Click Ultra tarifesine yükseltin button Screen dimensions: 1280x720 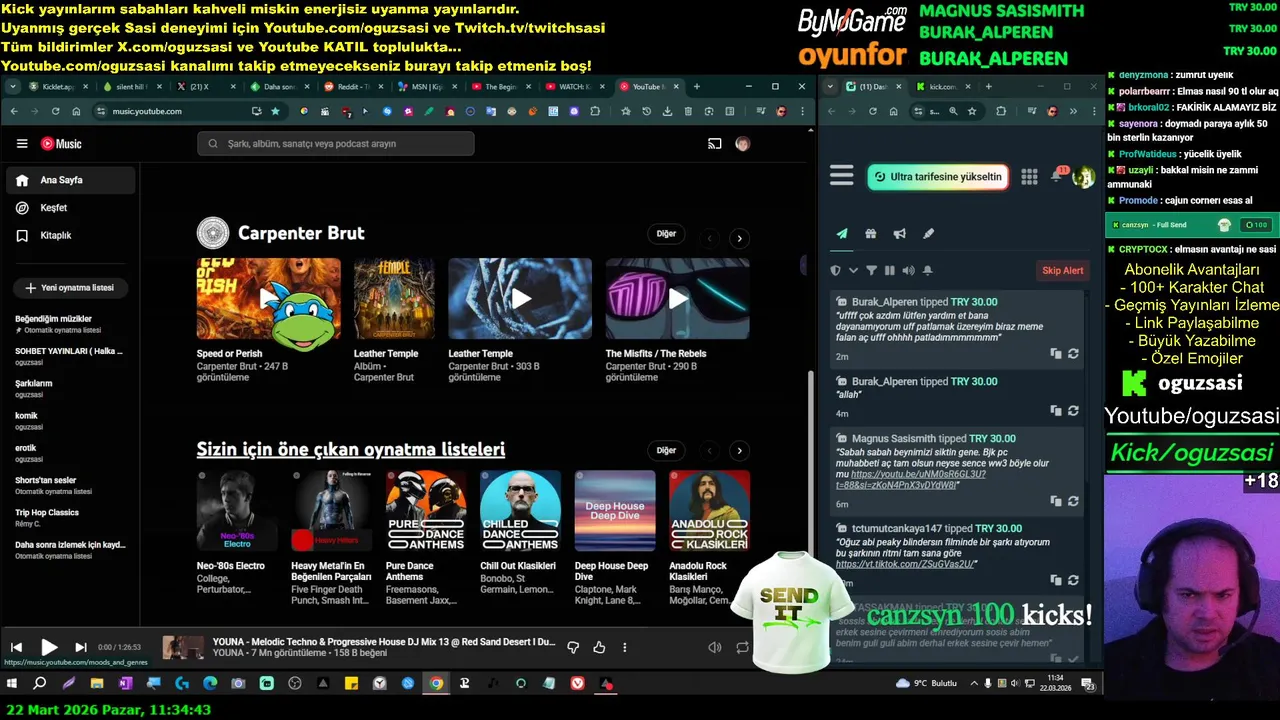pyautogui.click(x=937, y=177)
